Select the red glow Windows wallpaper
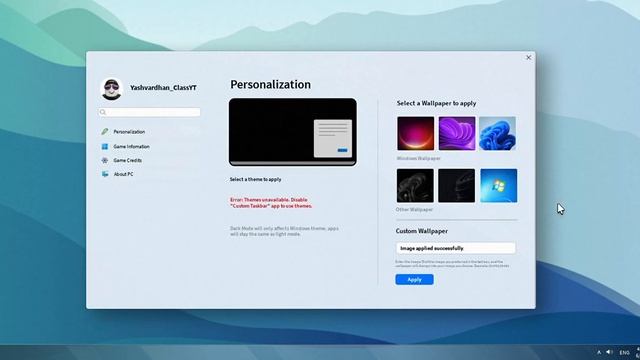Viewport: 640px width, 360px height. pyautogui.click(x=416, y=133)
